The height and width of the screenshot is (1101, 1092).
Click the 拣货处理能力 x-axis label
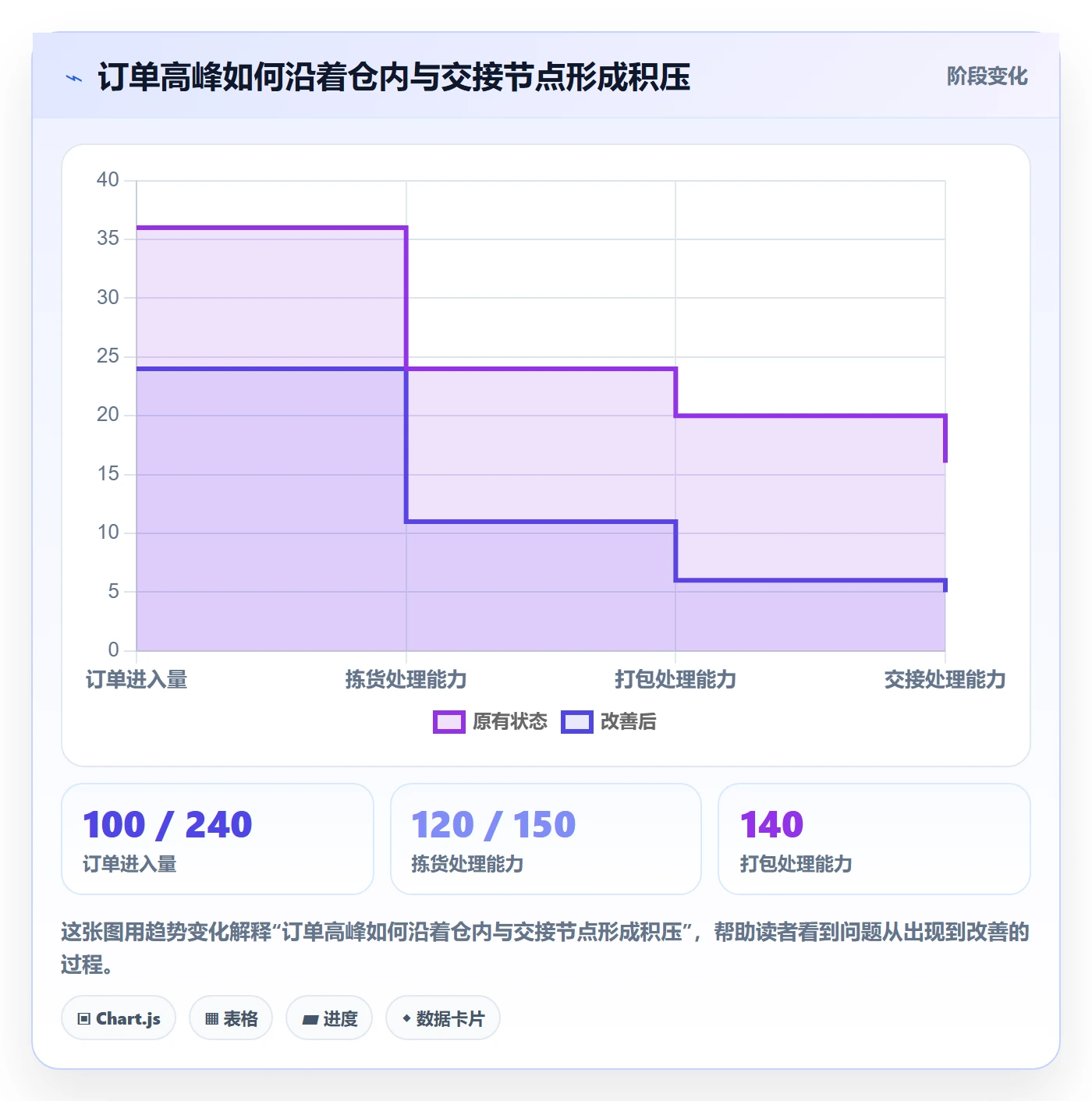[406, 680]
